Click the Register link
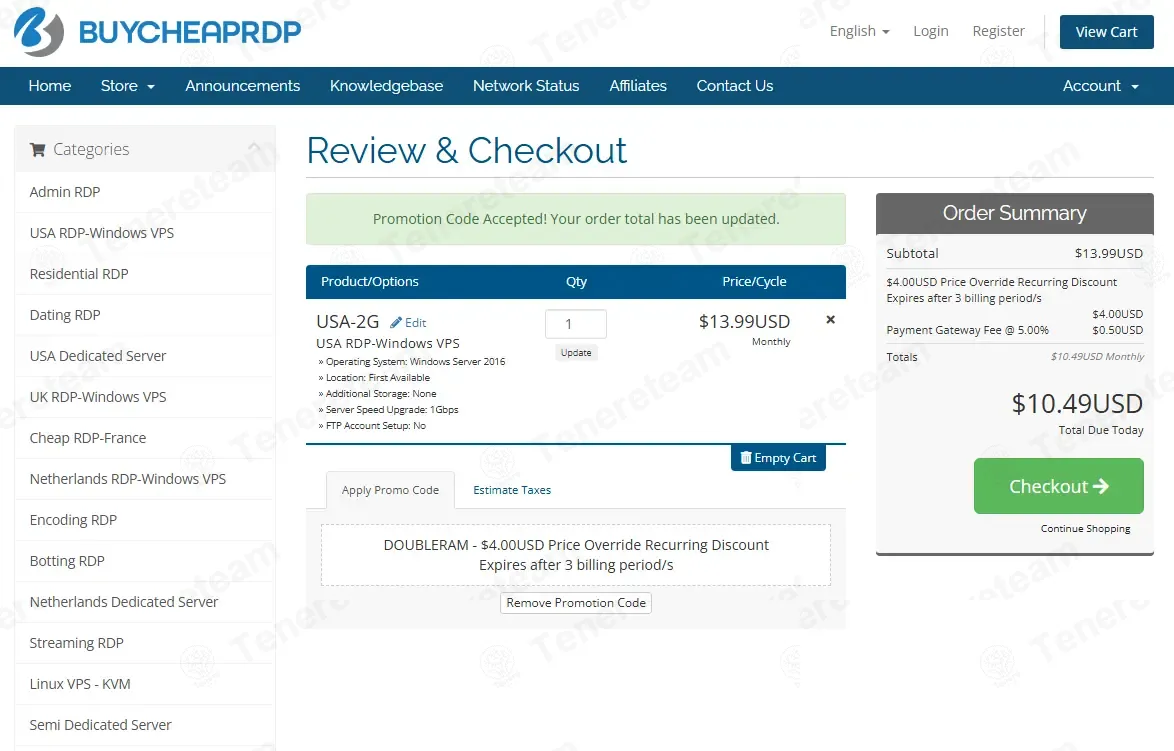This screenshot has height=751, width=1174. 998,31
